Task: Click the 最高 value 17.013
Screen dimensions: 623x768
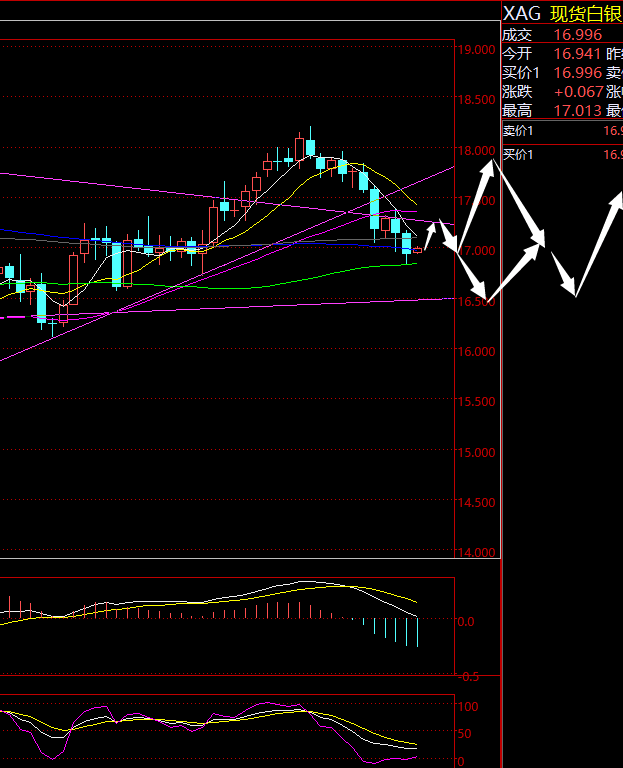Action: (577, 111)
